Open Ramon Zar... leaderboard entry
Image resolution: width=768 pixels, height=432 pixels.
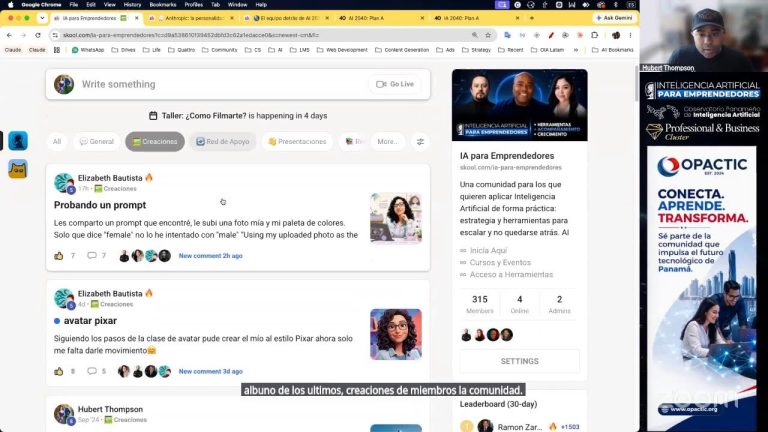point(520,427)
